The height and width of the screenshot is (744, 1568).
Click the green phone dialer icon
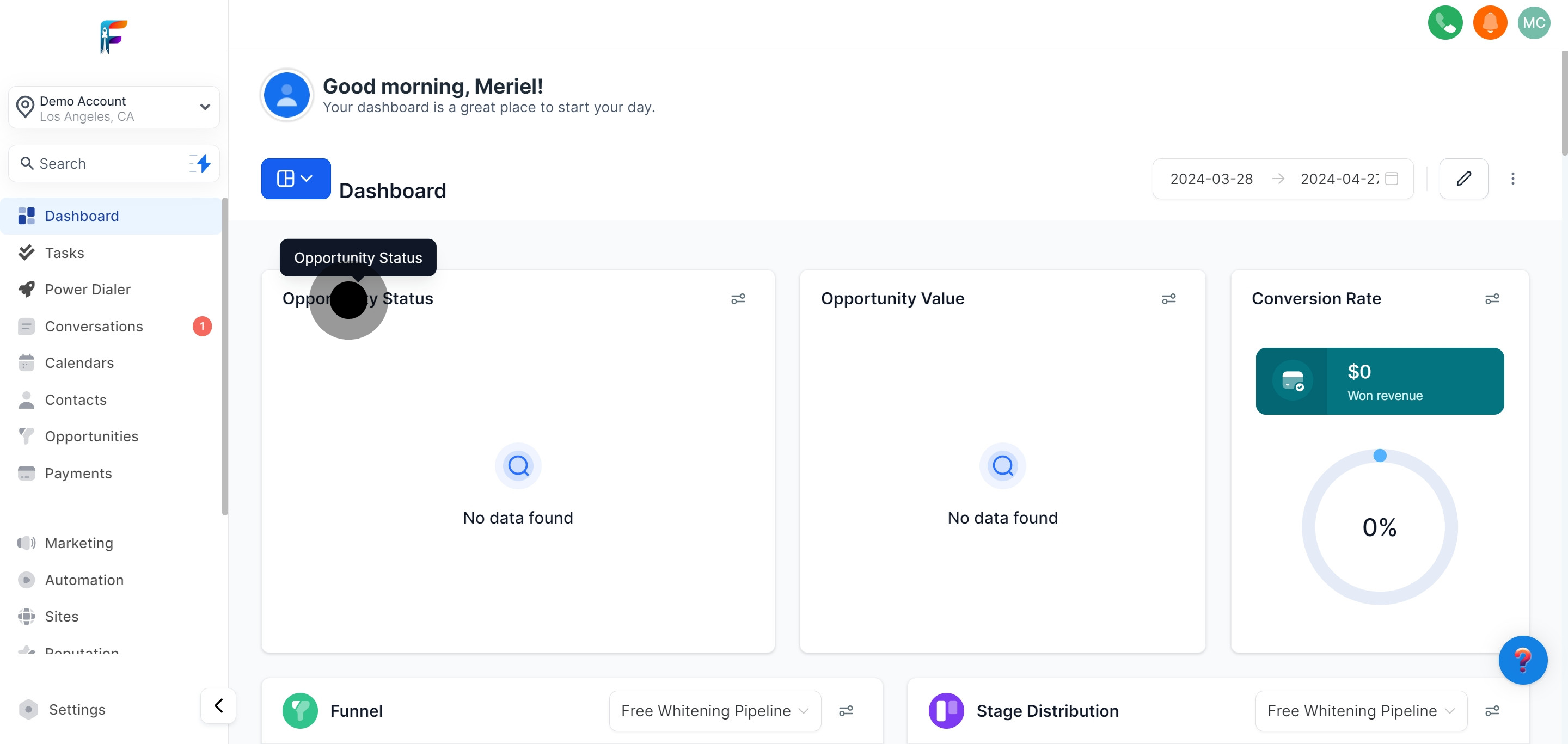(x=1444, y=23)
